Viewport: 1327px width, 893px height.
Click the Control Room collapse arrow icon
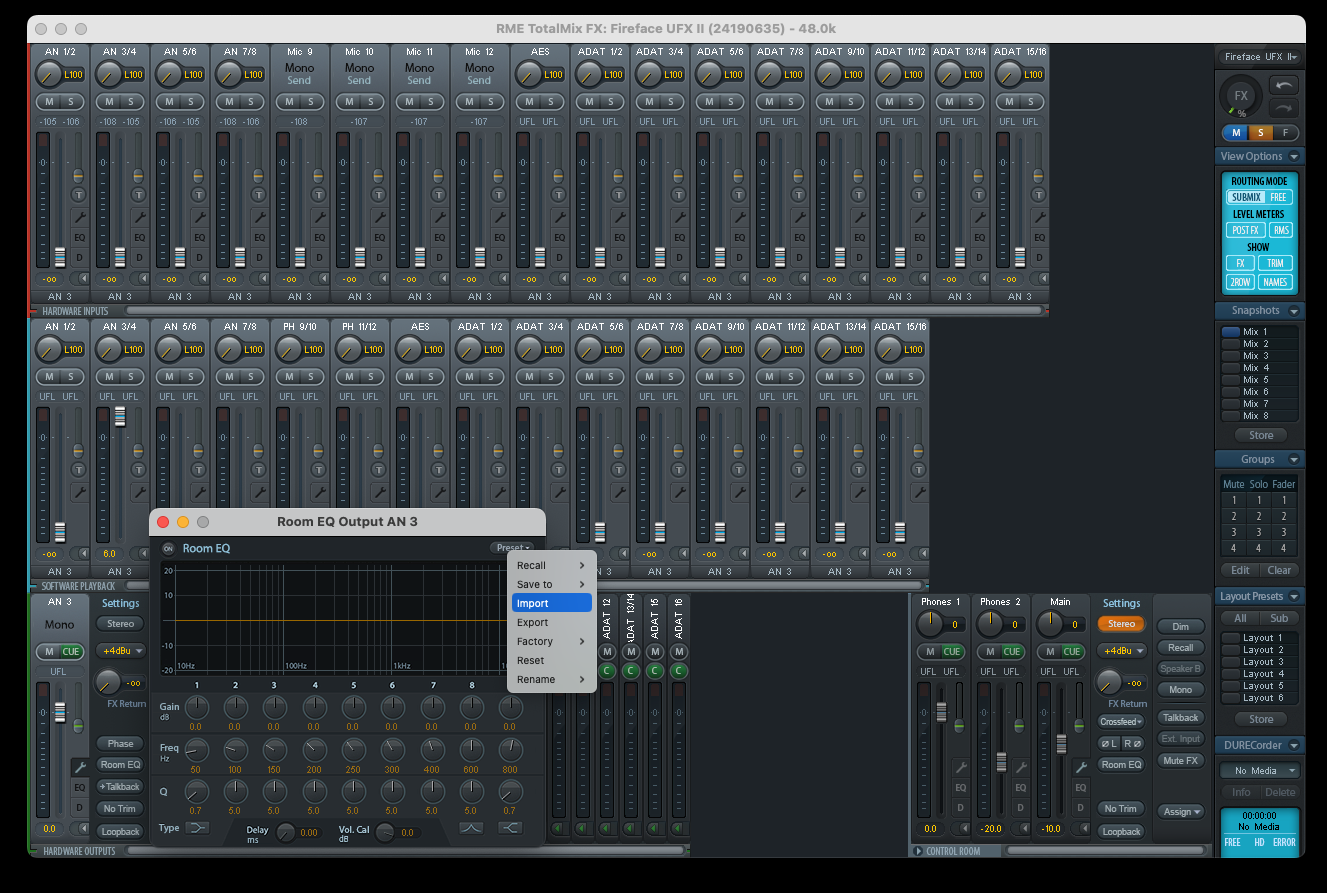(918, 851)
